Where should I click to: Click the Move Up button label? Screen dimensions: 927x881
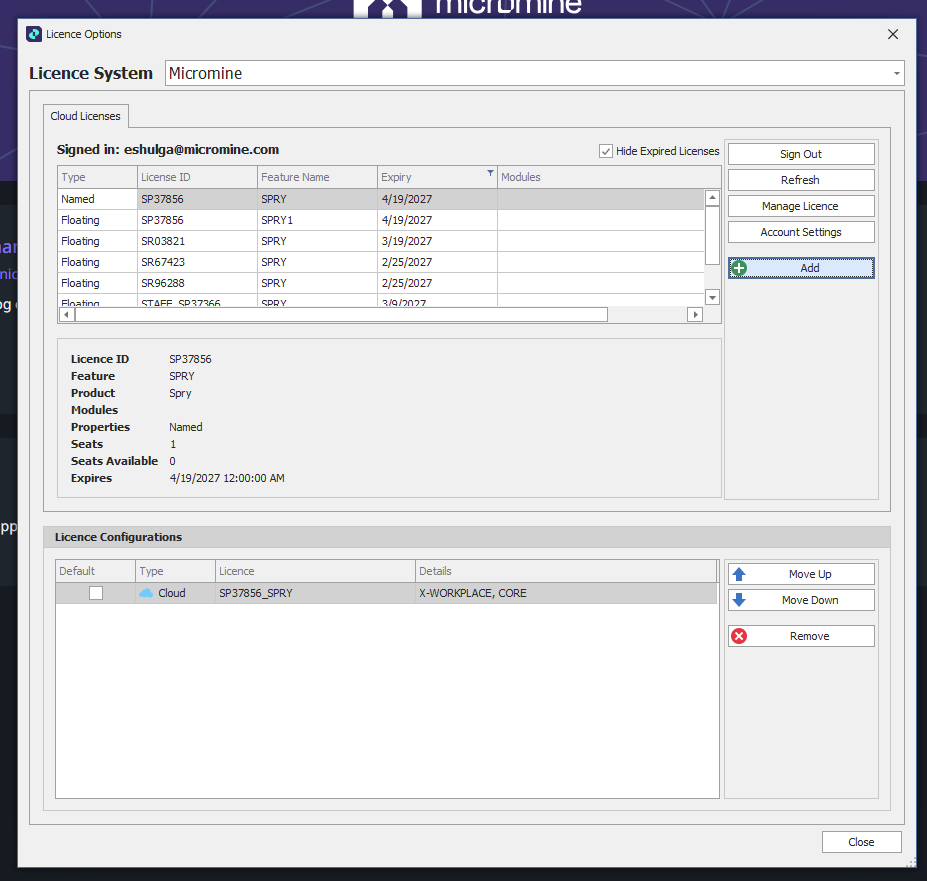click(x=809, y=574)
